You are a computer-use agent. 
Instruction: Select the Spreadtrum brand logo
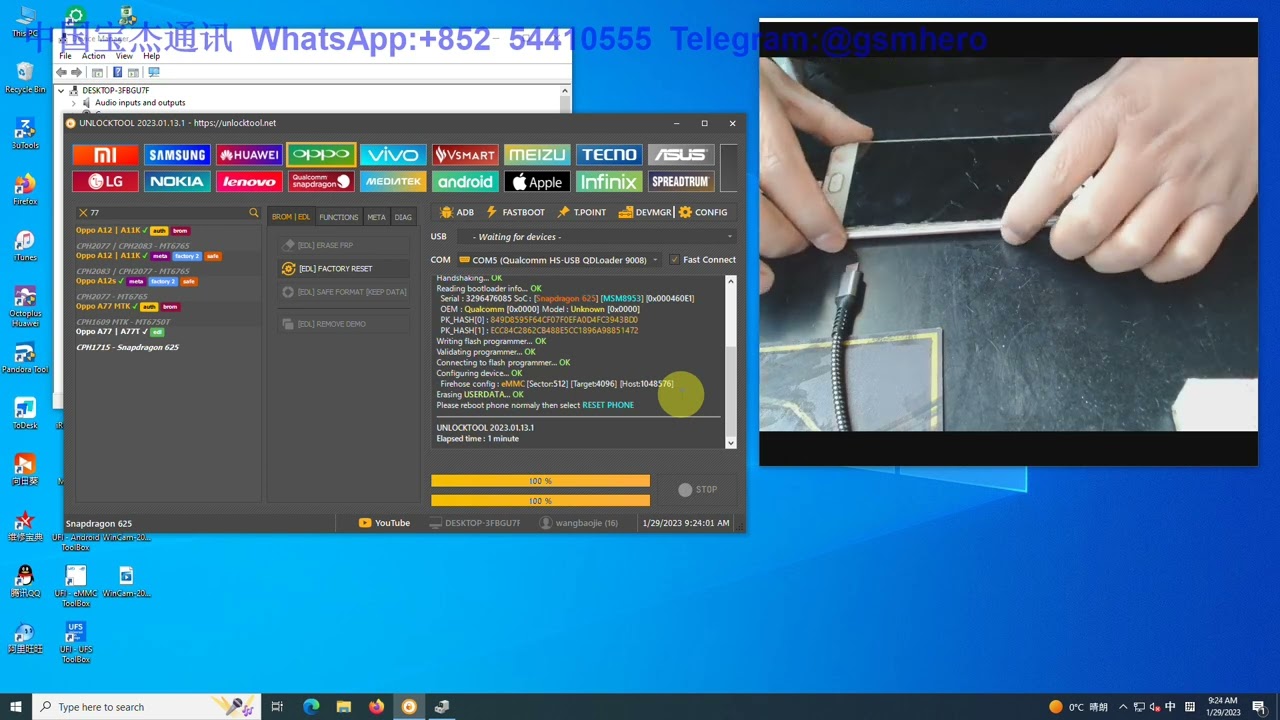point(681,182)
